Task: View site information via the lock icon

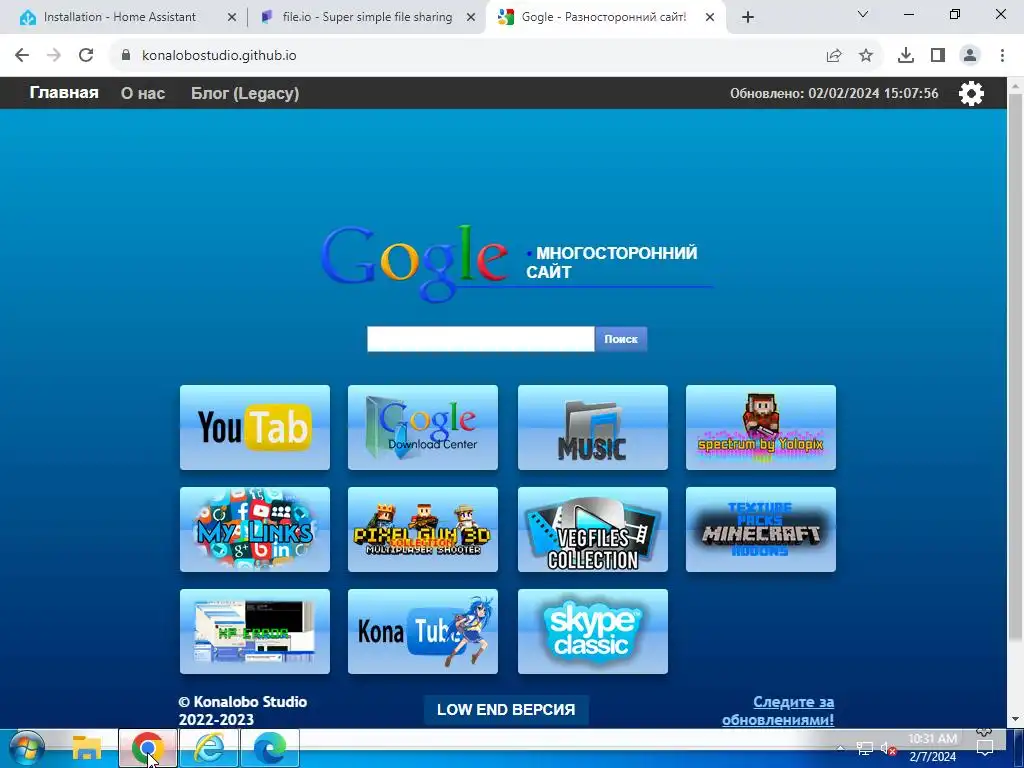Action: [x=126, y=55]
